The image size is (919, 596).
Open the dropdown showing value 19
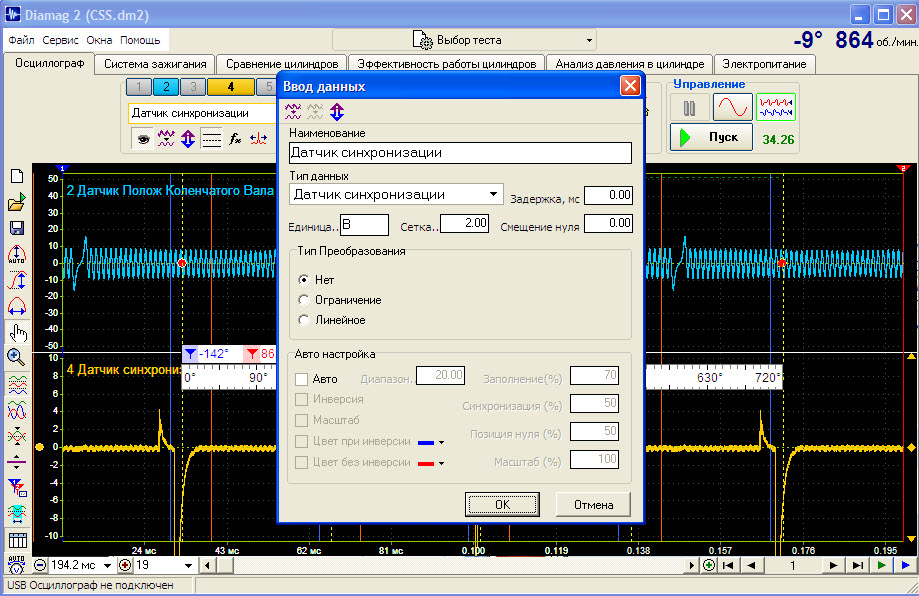(x=188, y=566)
